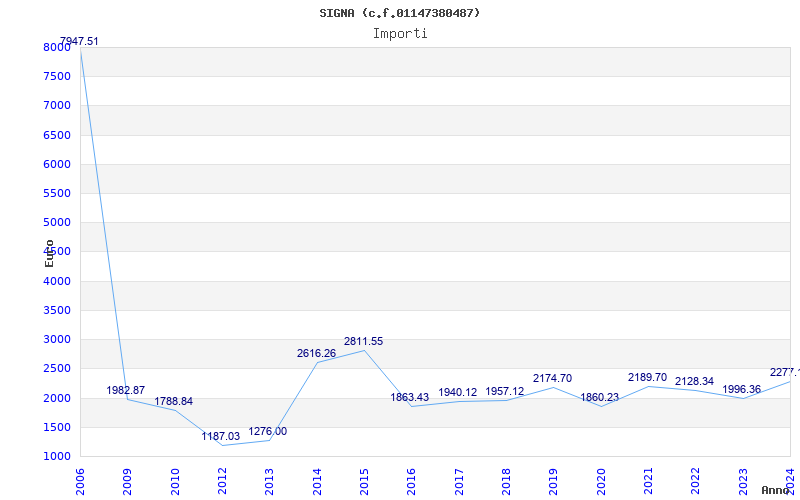Select the 1276.00 data label
This screenshot has width=800, height=500.
pos(268,431)
